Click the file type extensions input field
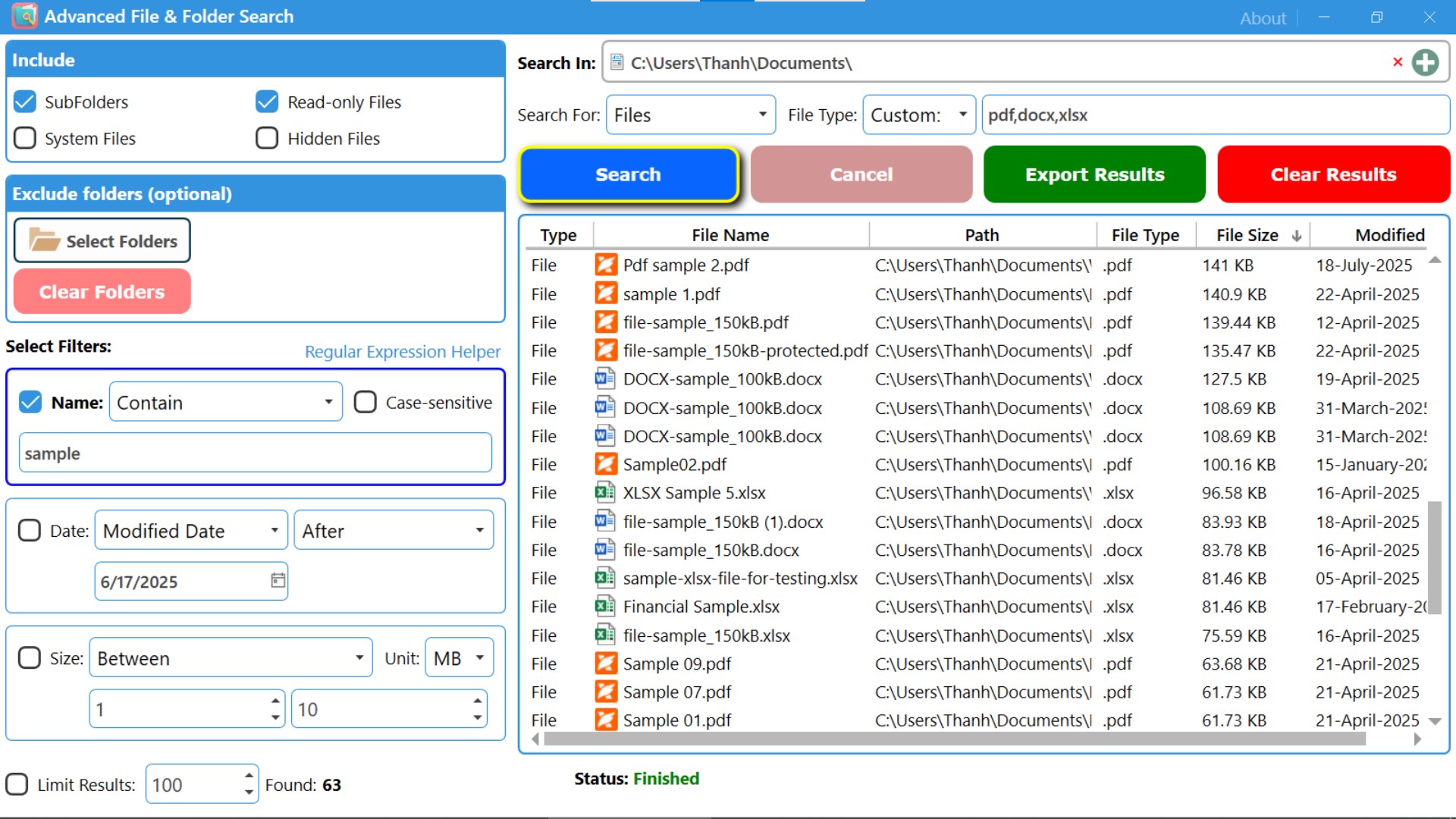 1216,115
